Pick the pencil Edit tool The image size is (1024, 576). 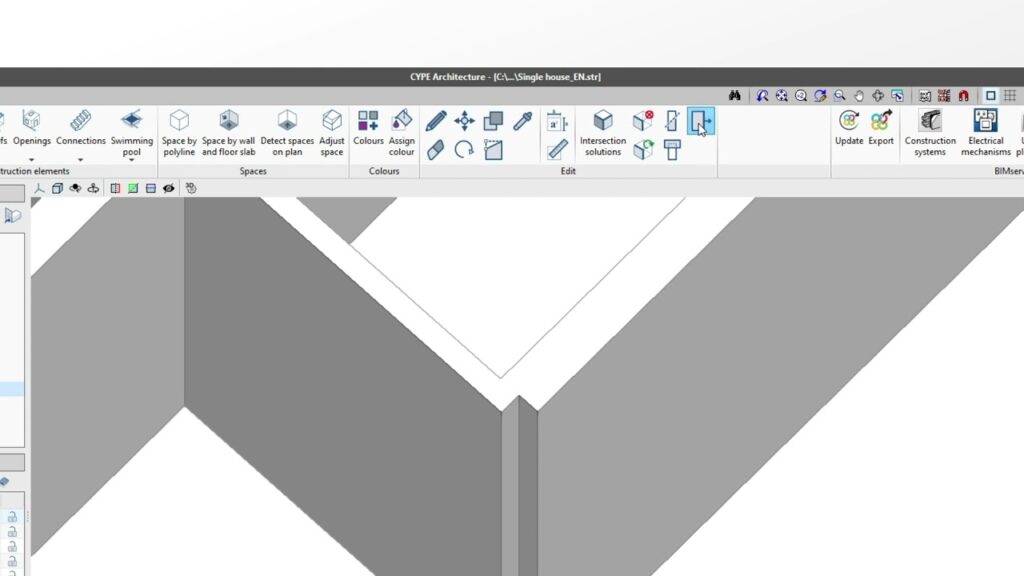point(436,121)
